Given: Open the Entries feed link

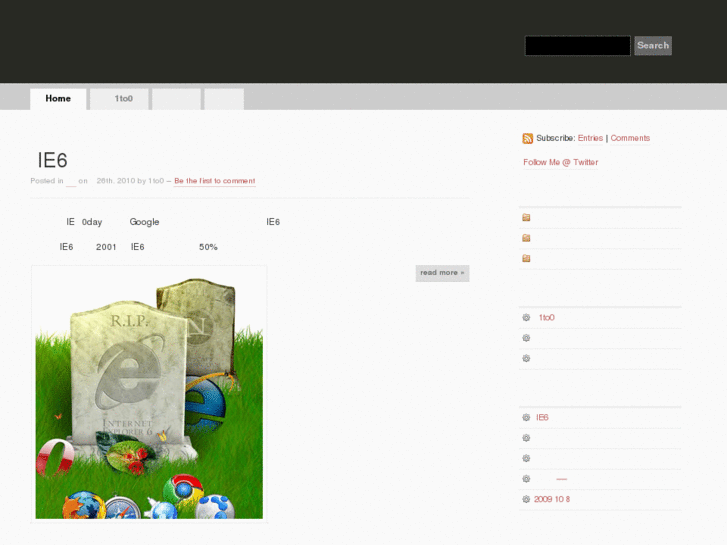Looking at the screenshot, I should (x=590, y=138).
